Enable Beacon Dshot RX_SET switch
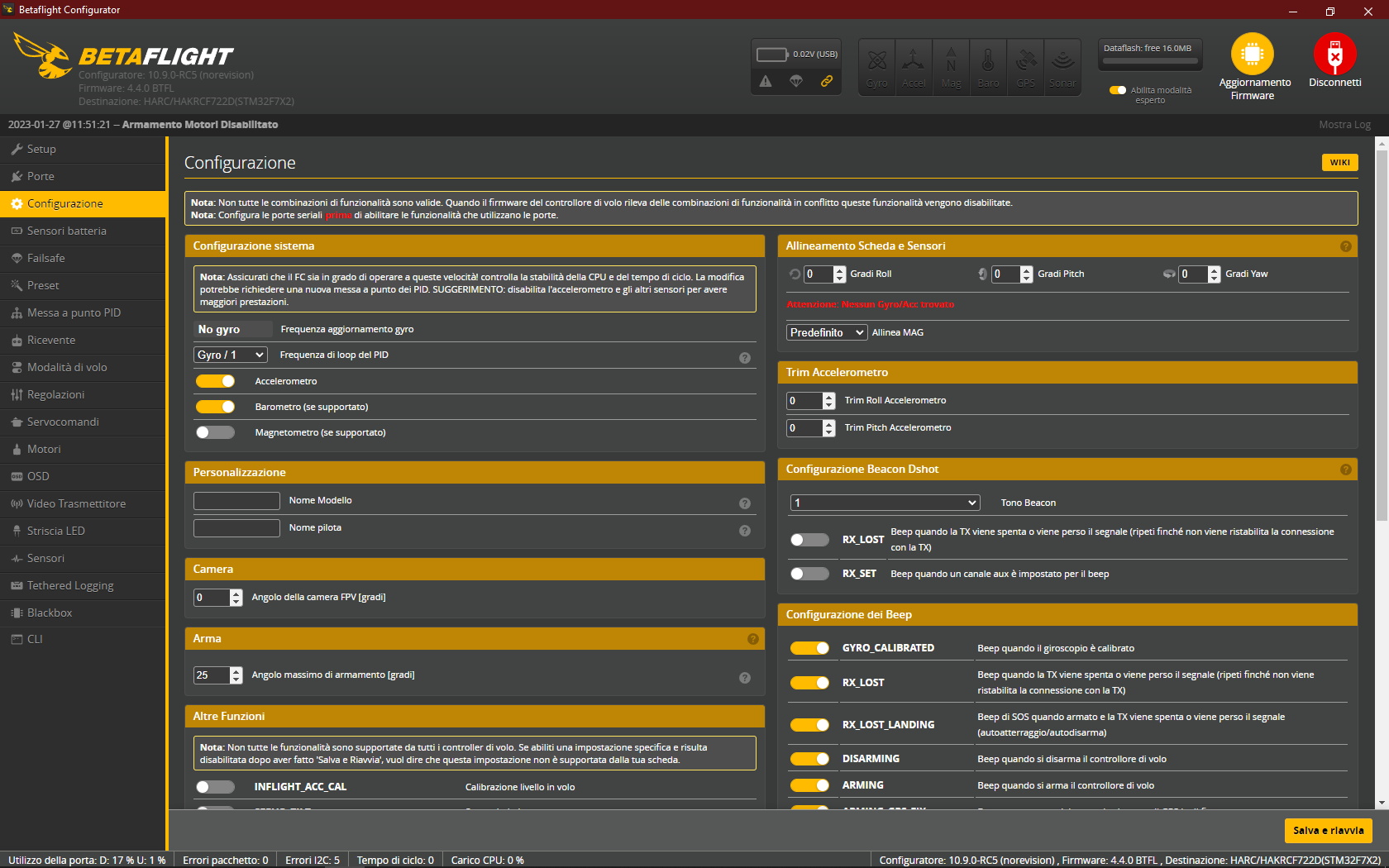This screenshot has height=868, width=1389. pyautogui.click(x=809, y=574)
